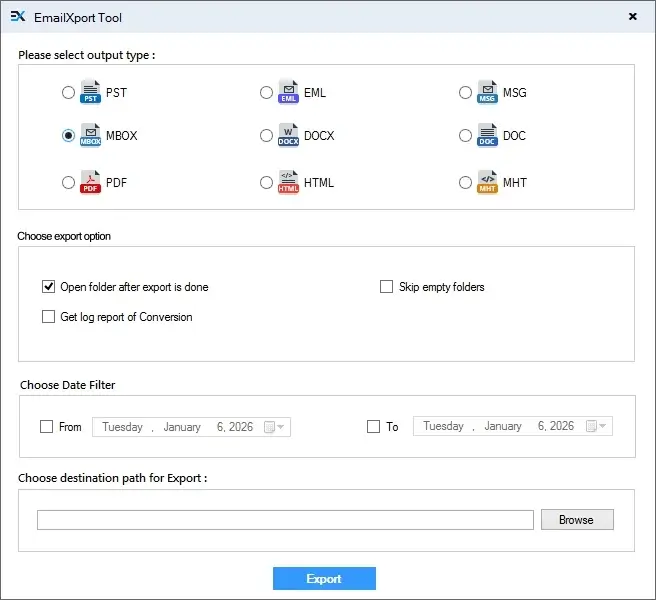This screenshot has height=600, width=656.
Task: Start conversion with the Export button
Action: coord(324,578)
